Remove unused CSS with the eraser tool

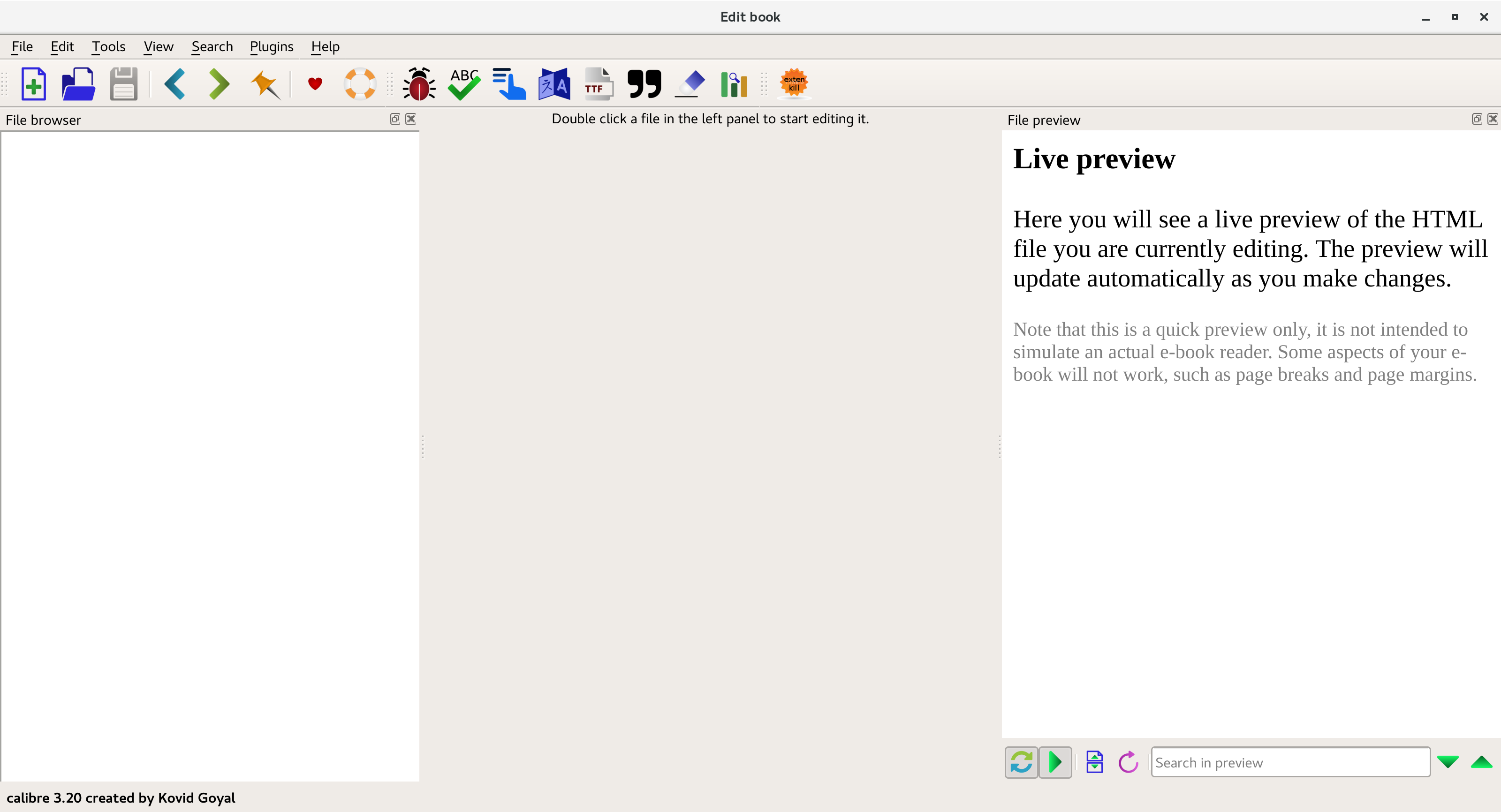[689, 84]
